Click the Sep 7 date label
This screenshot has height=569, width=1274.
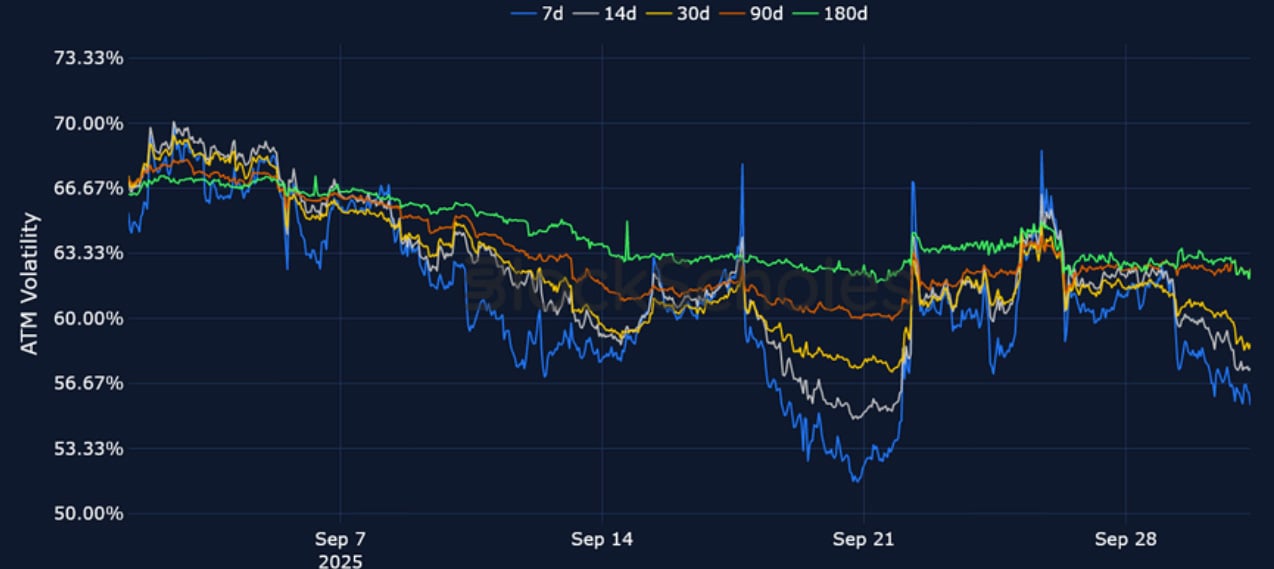[x=340, y=540]
